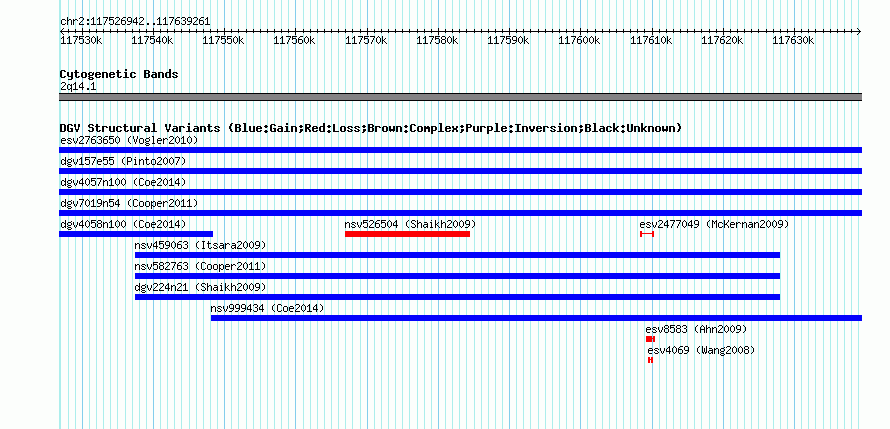Open esv2477049 (McKernan2009) variant label
The width and height of the screenshot is (890, 429).
(714, 224)
